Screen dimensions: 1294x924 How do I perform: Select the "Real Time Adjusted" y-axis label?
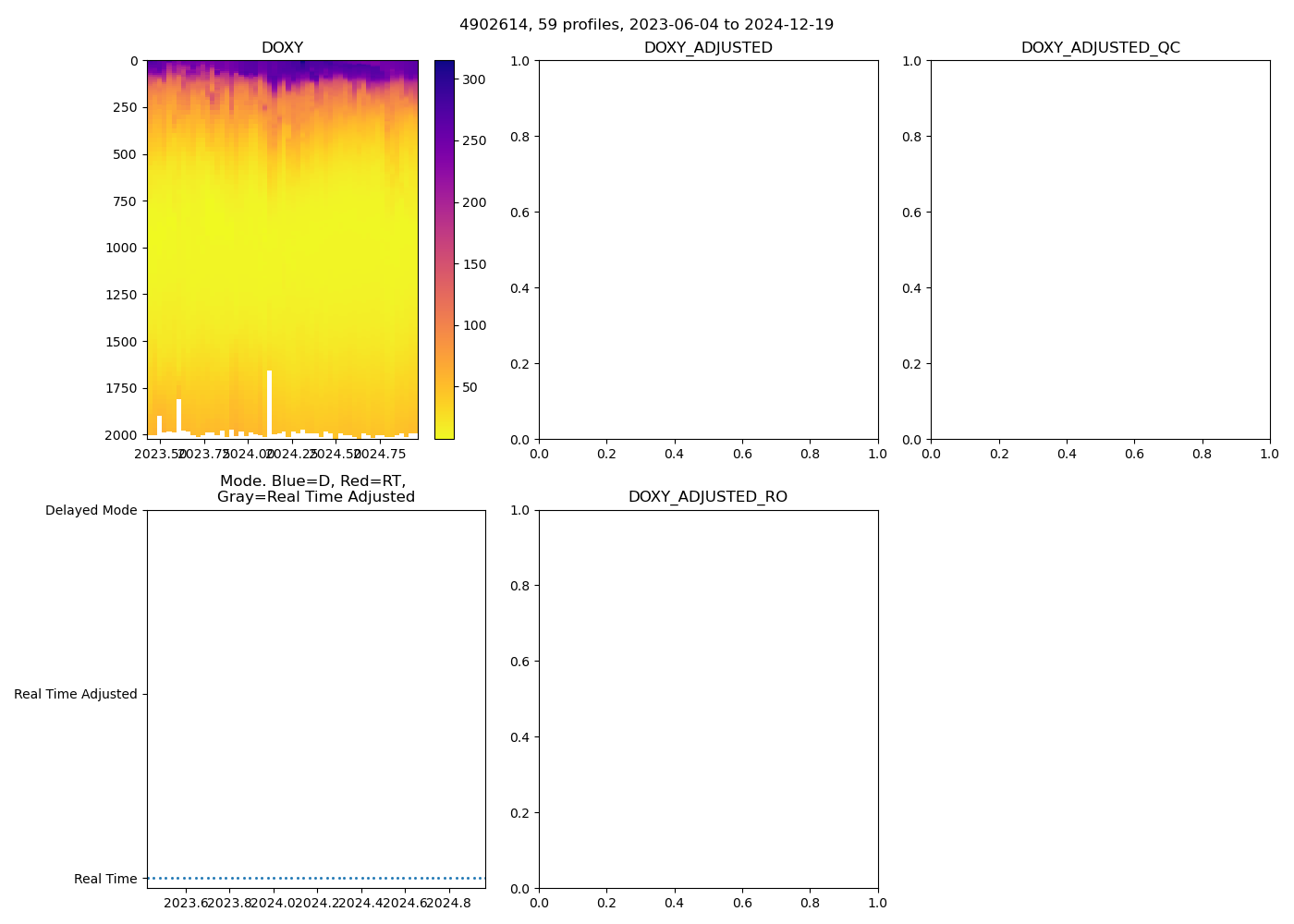[x=75, y=695]
